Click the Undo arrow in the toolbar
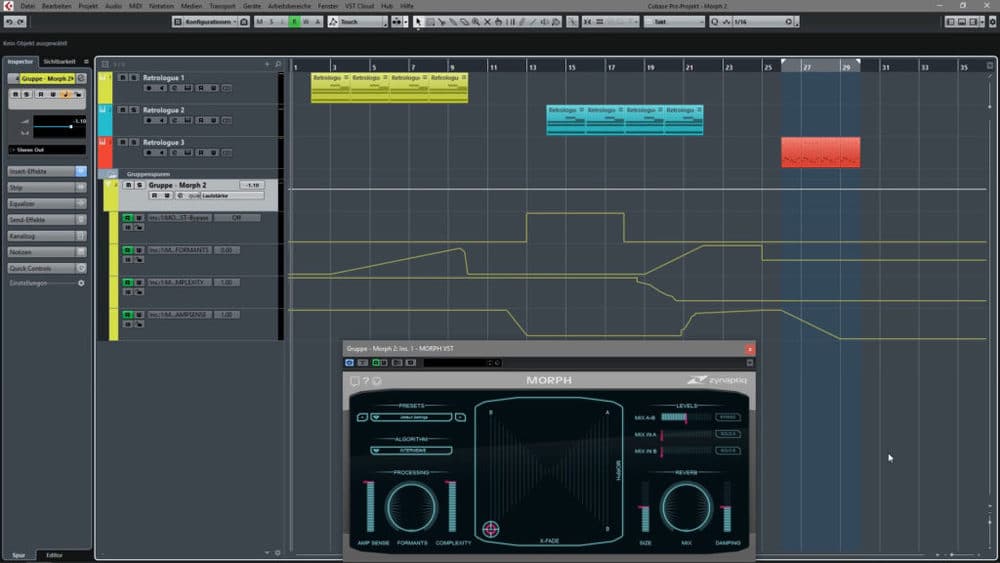This screenshot has height=563, width=1000. pyautogui.click(x=9, y=22)
